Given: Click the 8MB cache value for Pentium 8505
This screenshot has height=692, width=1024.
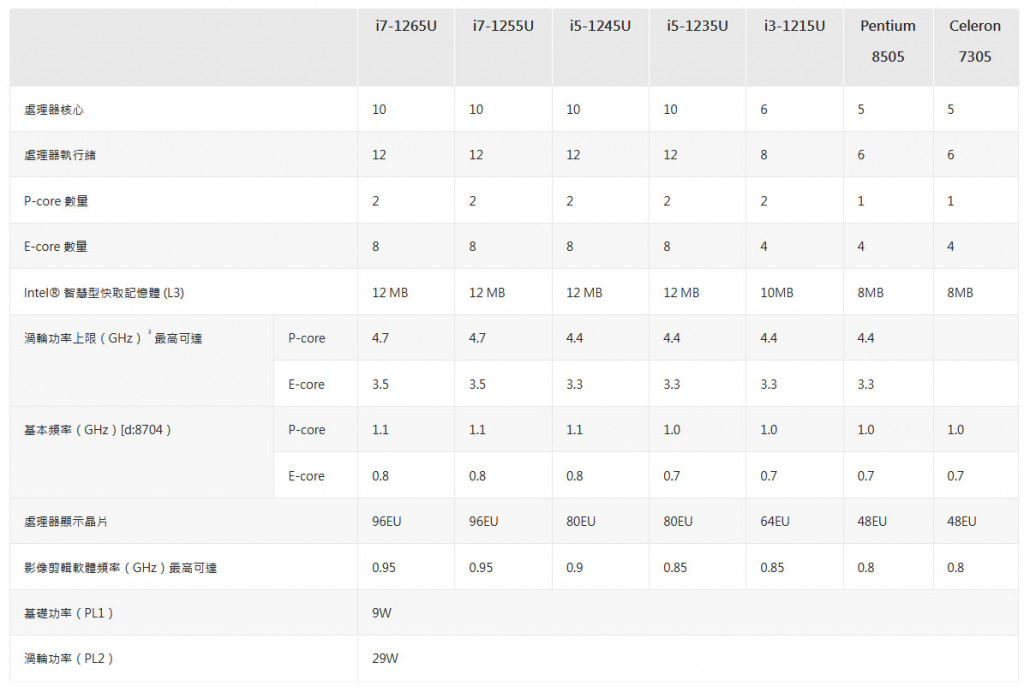Looking at the screenshot, I should tap(871, 292).
